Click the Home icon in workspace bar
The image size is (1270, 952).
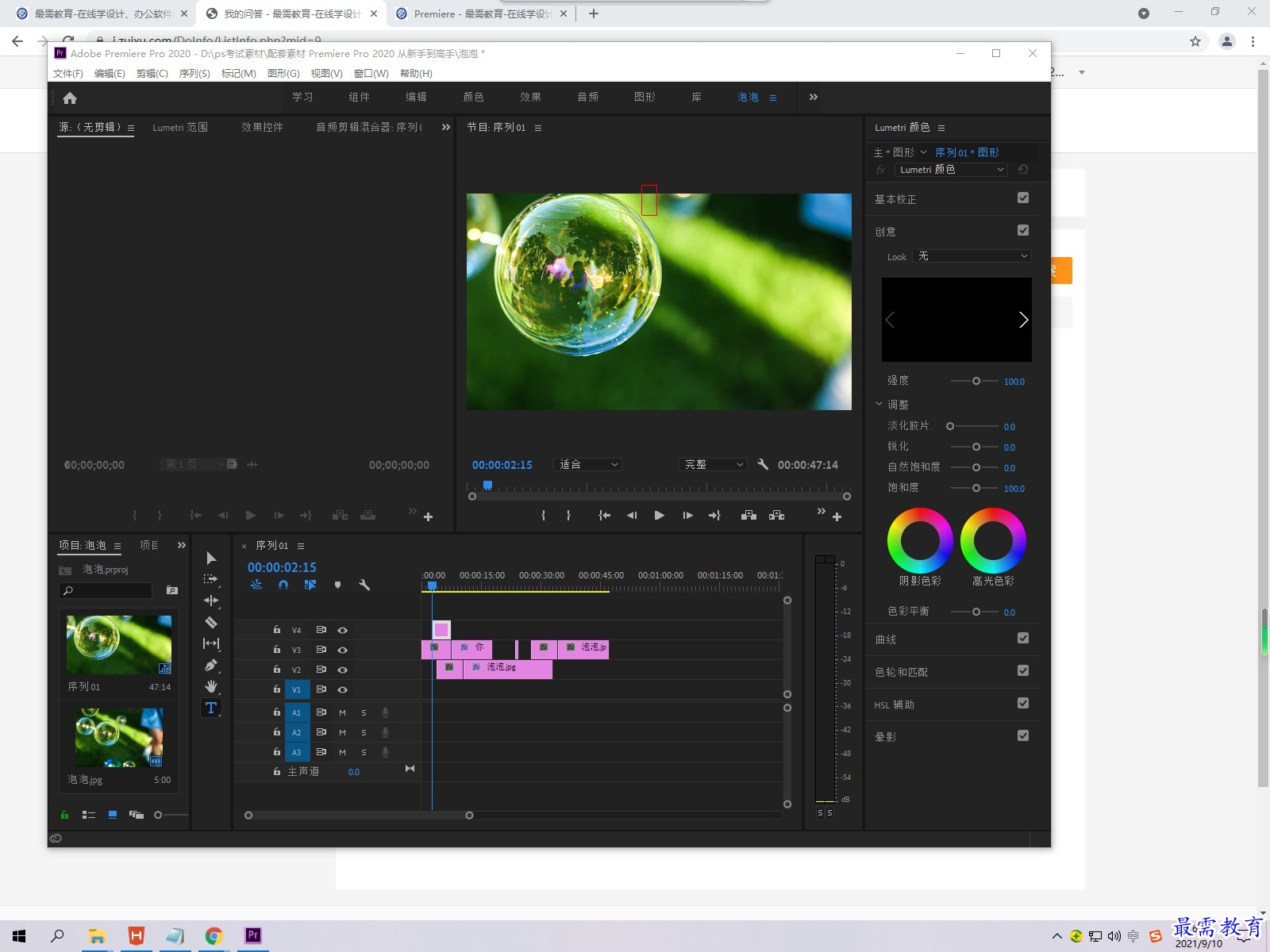point(70,98)
